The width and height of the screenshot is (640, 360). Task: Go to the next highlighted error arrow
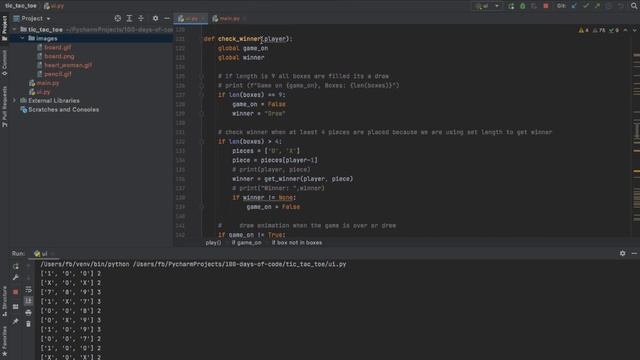pos(634,30)
